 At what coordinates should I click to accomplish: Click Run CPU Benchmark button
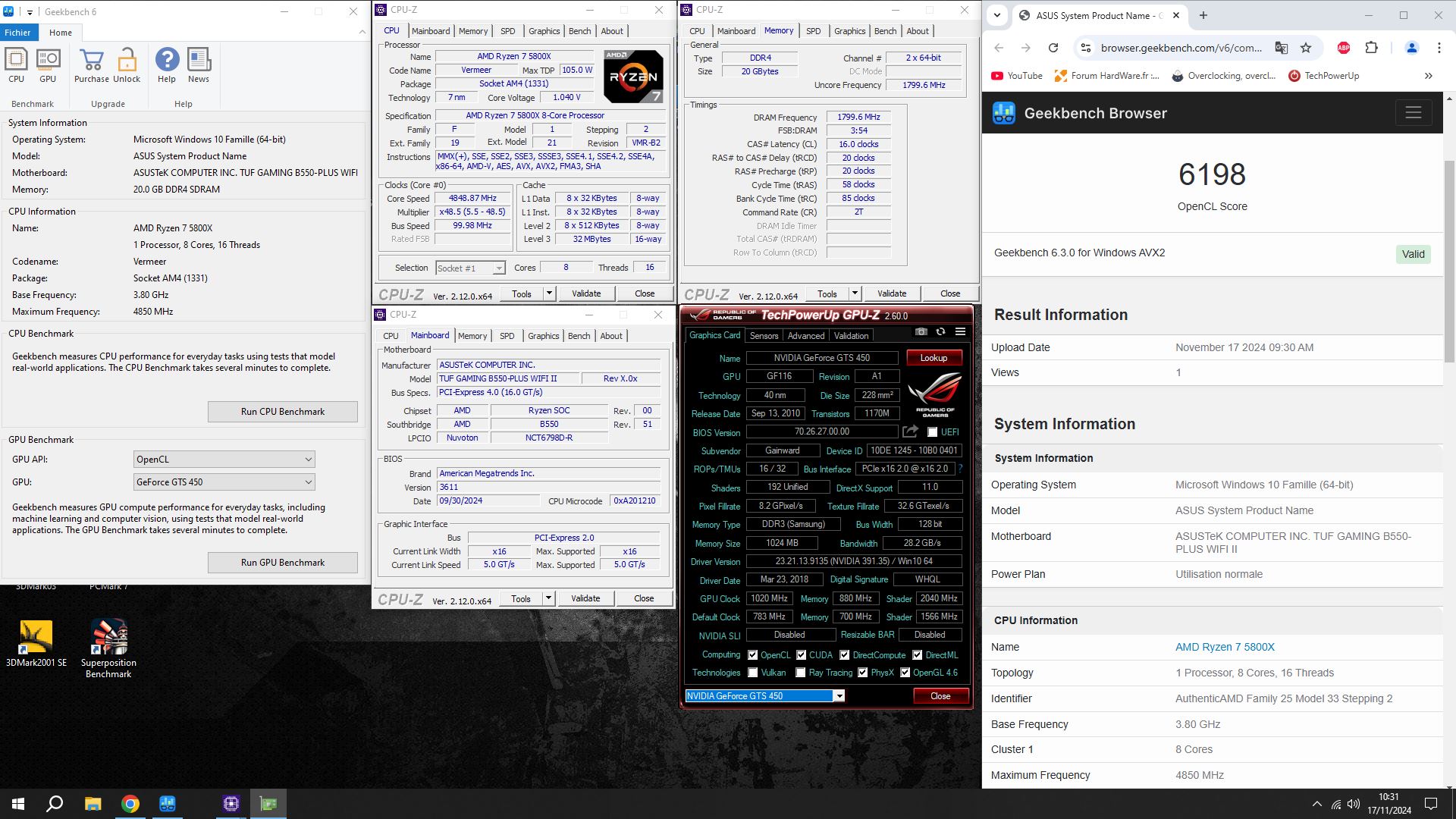click(x=283, y=412)
